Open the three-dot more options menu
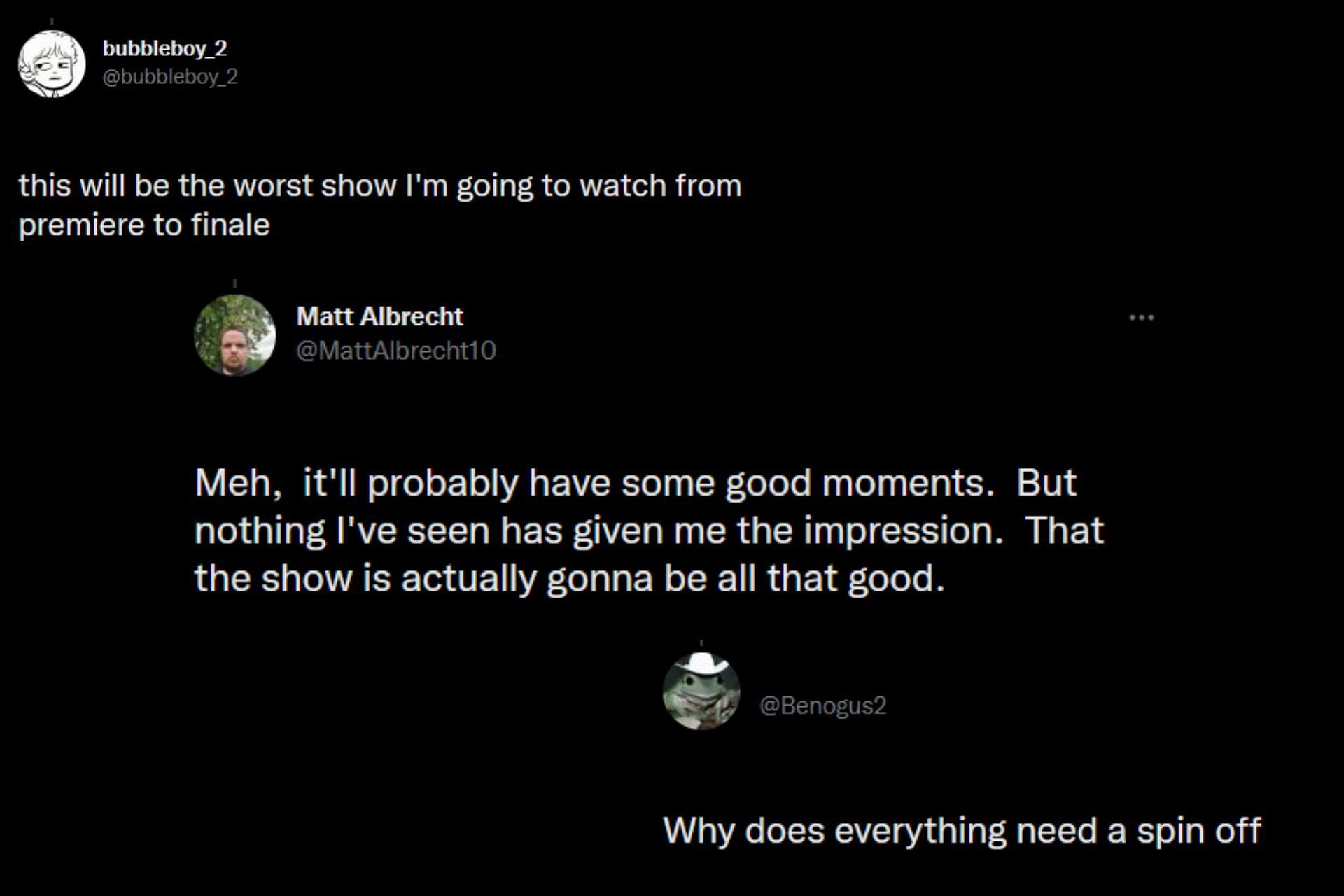Image resolution: width=1344 pixels, height=896 pixels. (x=1141, y=318)
